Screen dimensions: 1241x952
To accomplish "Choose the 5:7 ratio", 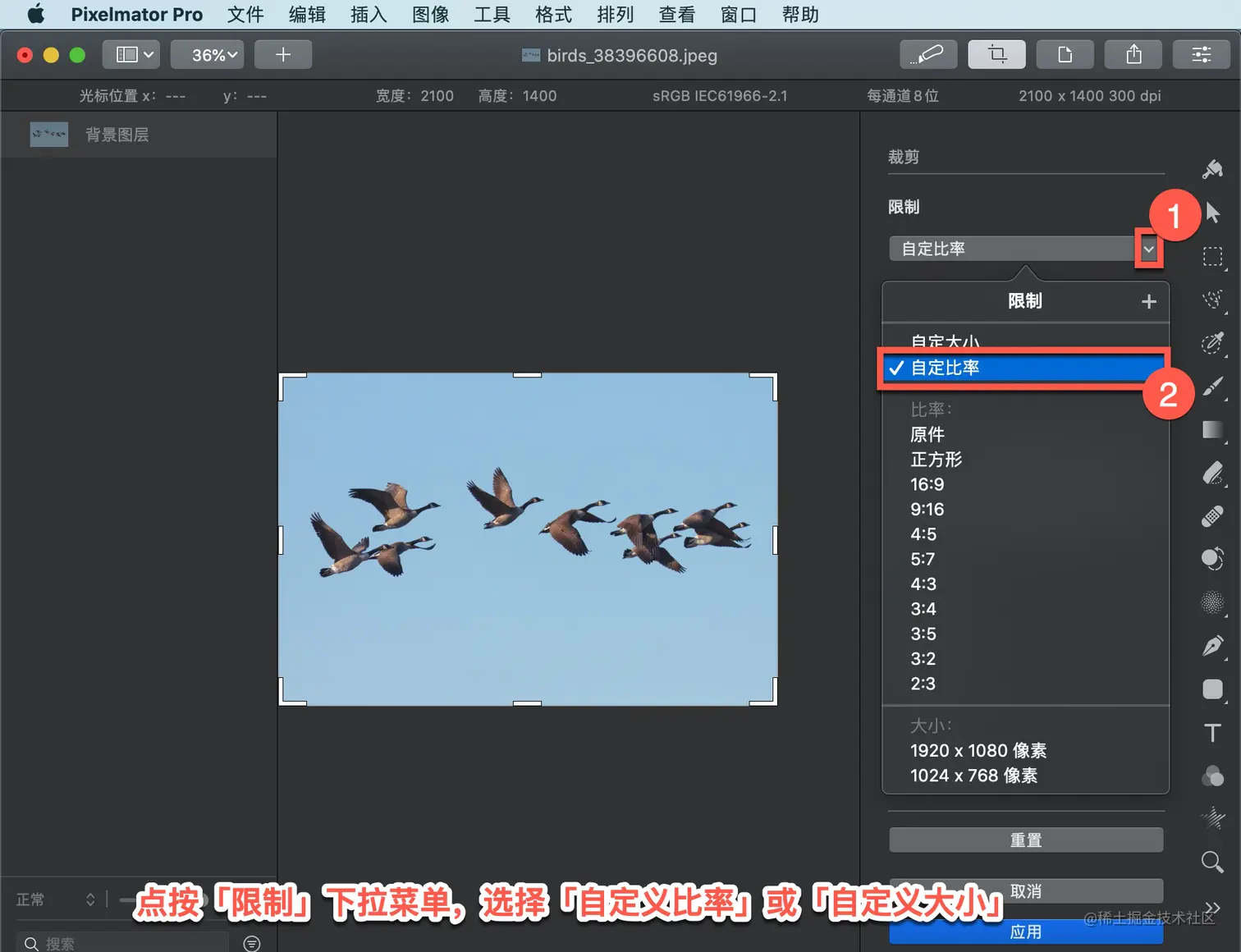I will (923, 559).
